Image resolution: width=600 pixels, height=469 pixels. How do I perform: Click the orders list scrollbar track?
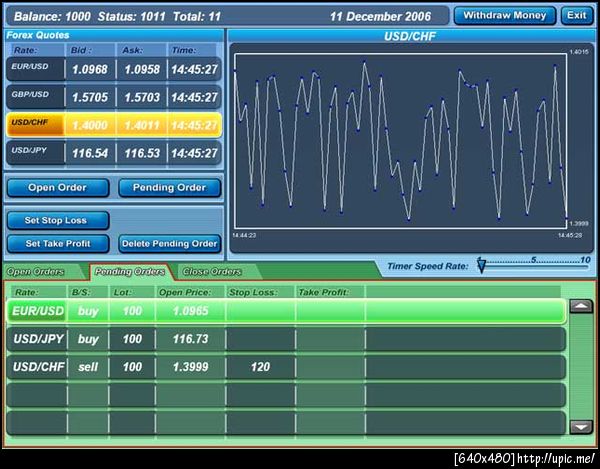(x=581, y=366)
